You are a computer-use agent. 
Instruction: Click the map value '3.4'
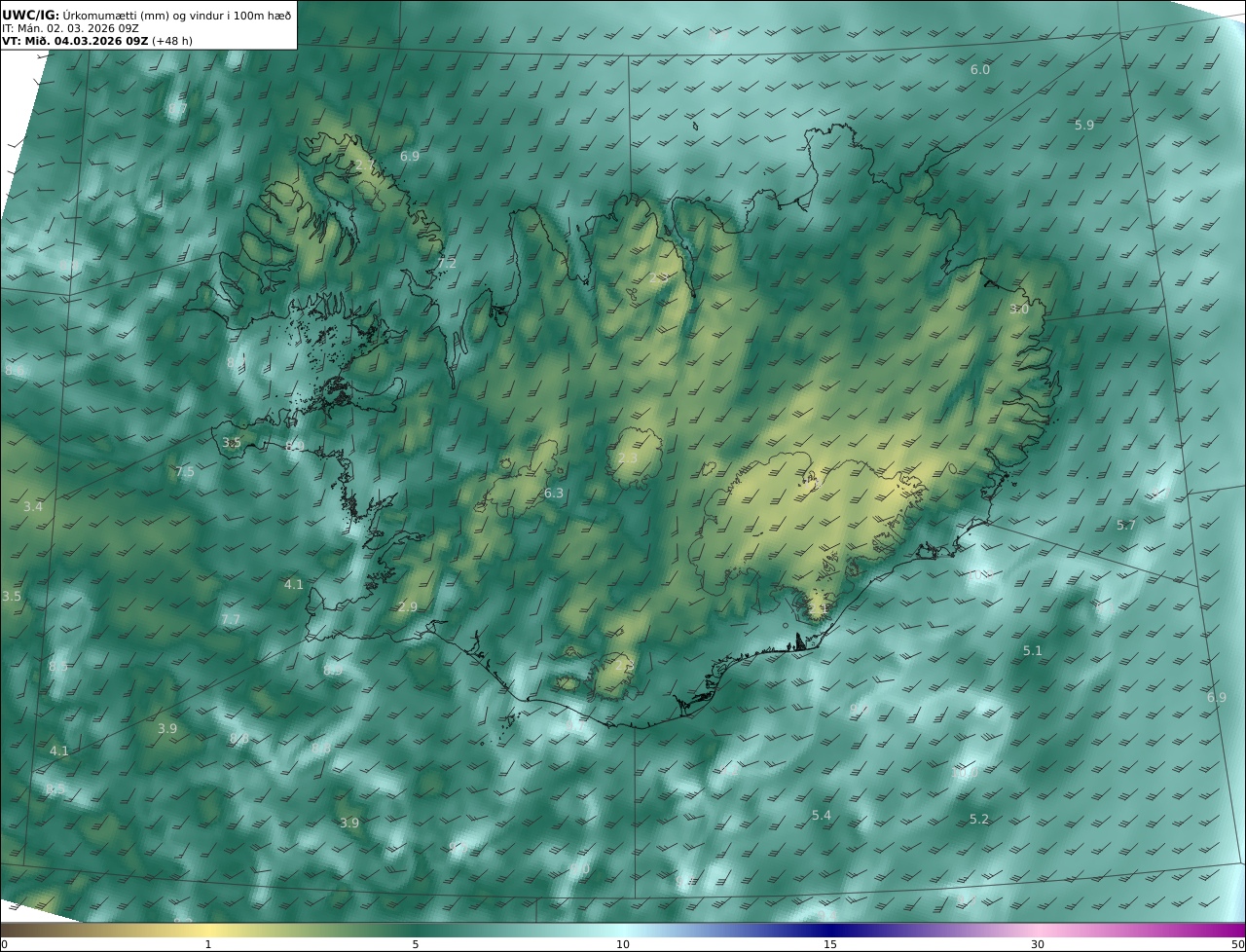point(33,507)
